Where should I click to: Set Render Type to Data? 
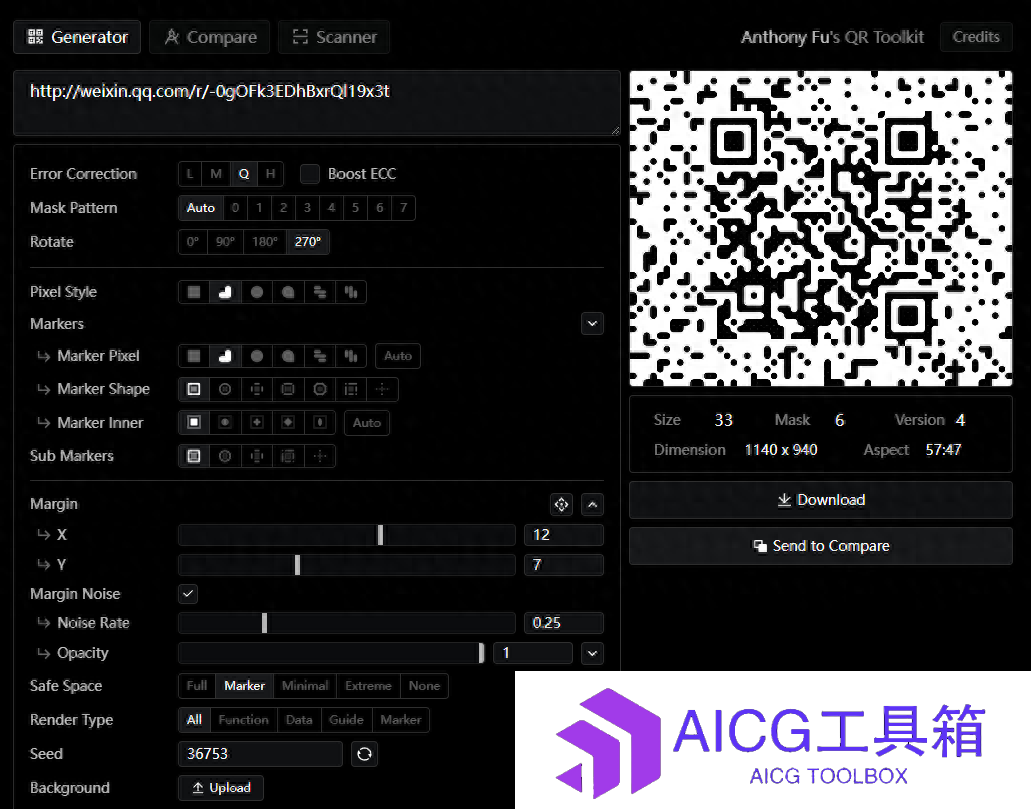[x=299, y=720]
